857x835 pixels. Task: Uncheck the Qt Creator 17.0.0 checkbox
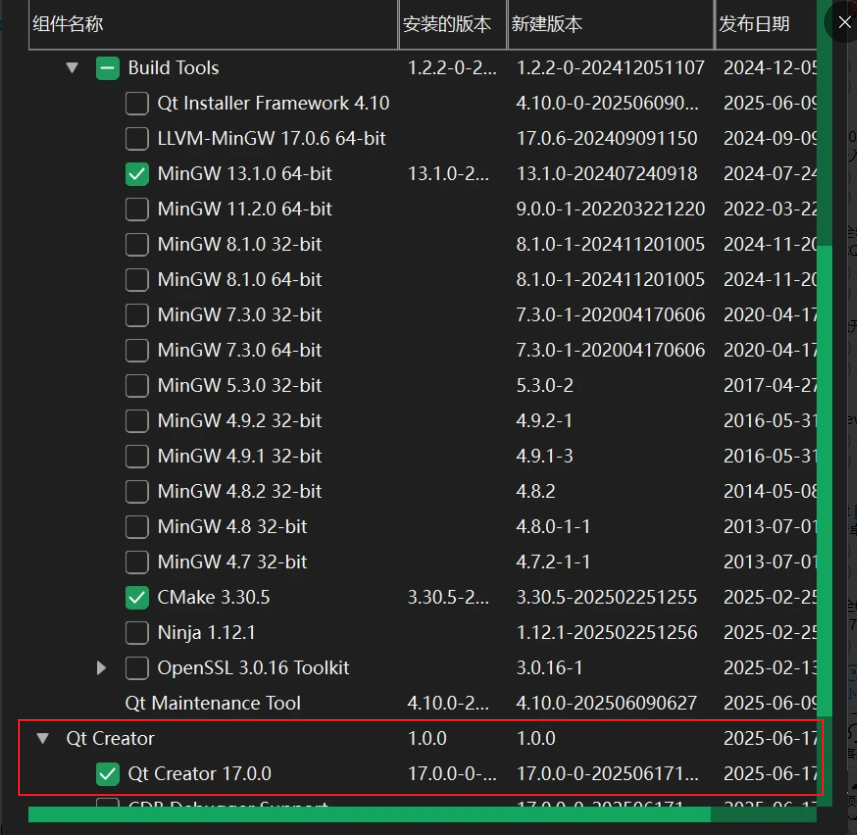click(107, 774)
